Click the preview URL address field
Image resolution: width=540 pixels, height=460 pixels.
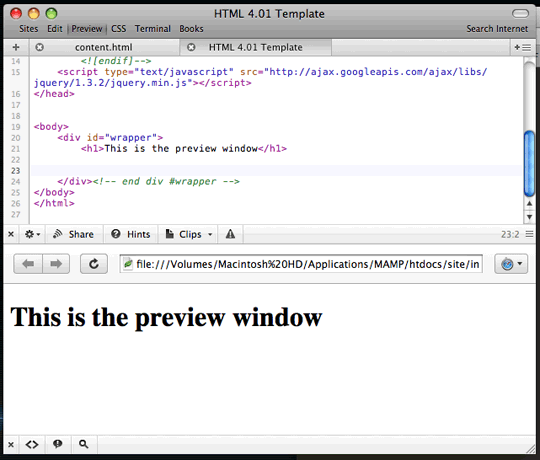301,264
